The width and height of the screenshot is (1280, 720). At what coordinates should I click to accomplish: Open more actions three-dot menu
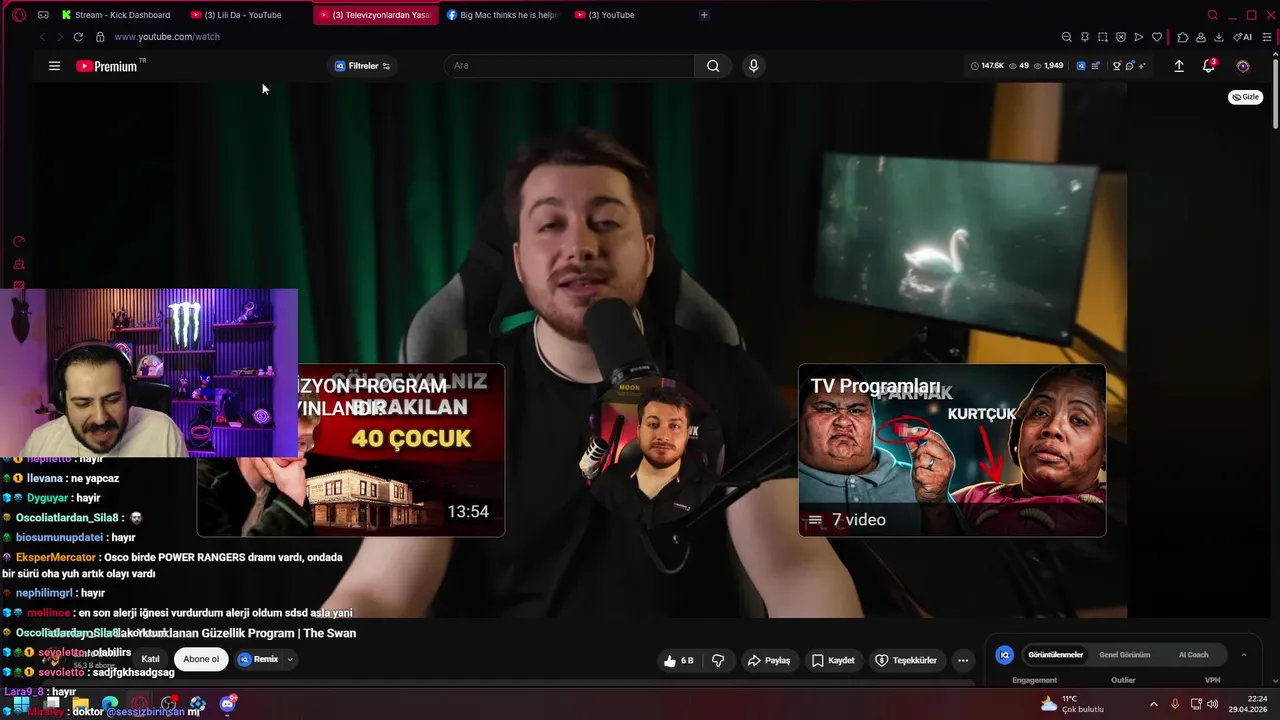pyautogui.click(x=963, y=660)
